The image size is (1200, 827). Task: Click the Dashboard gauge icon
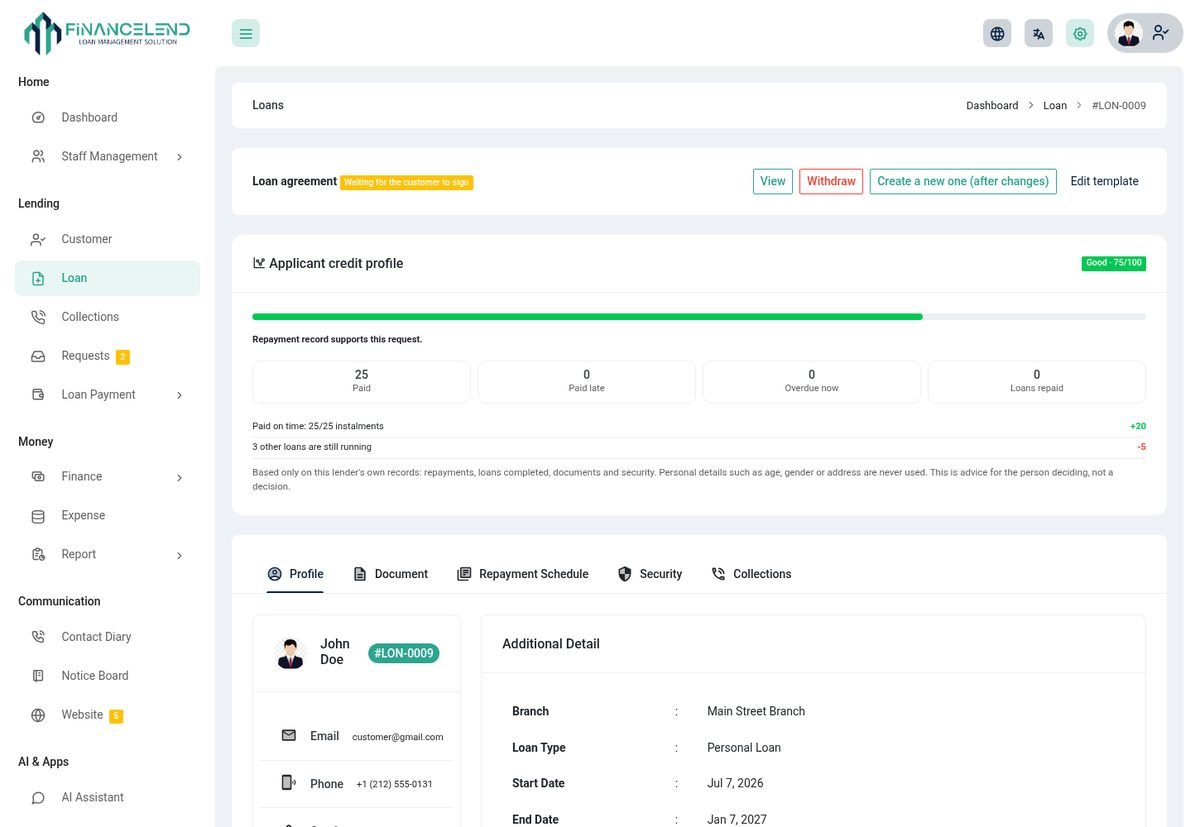(38, 118)
